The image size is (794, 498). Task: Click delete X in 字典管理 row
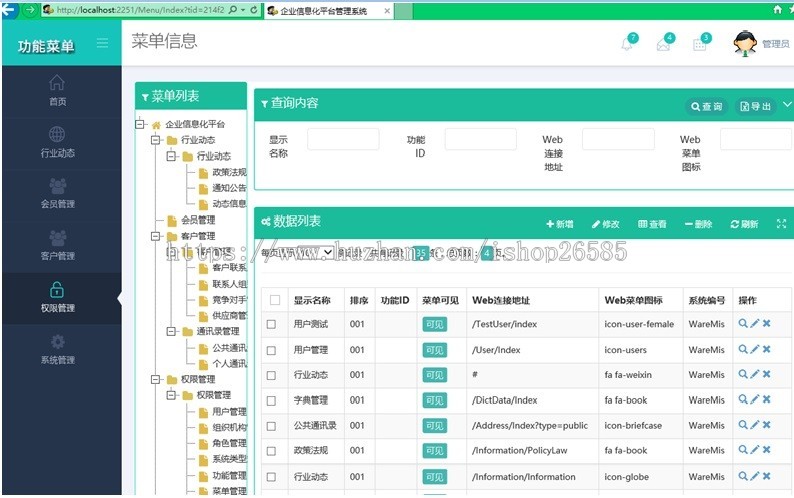click(767, 399)
